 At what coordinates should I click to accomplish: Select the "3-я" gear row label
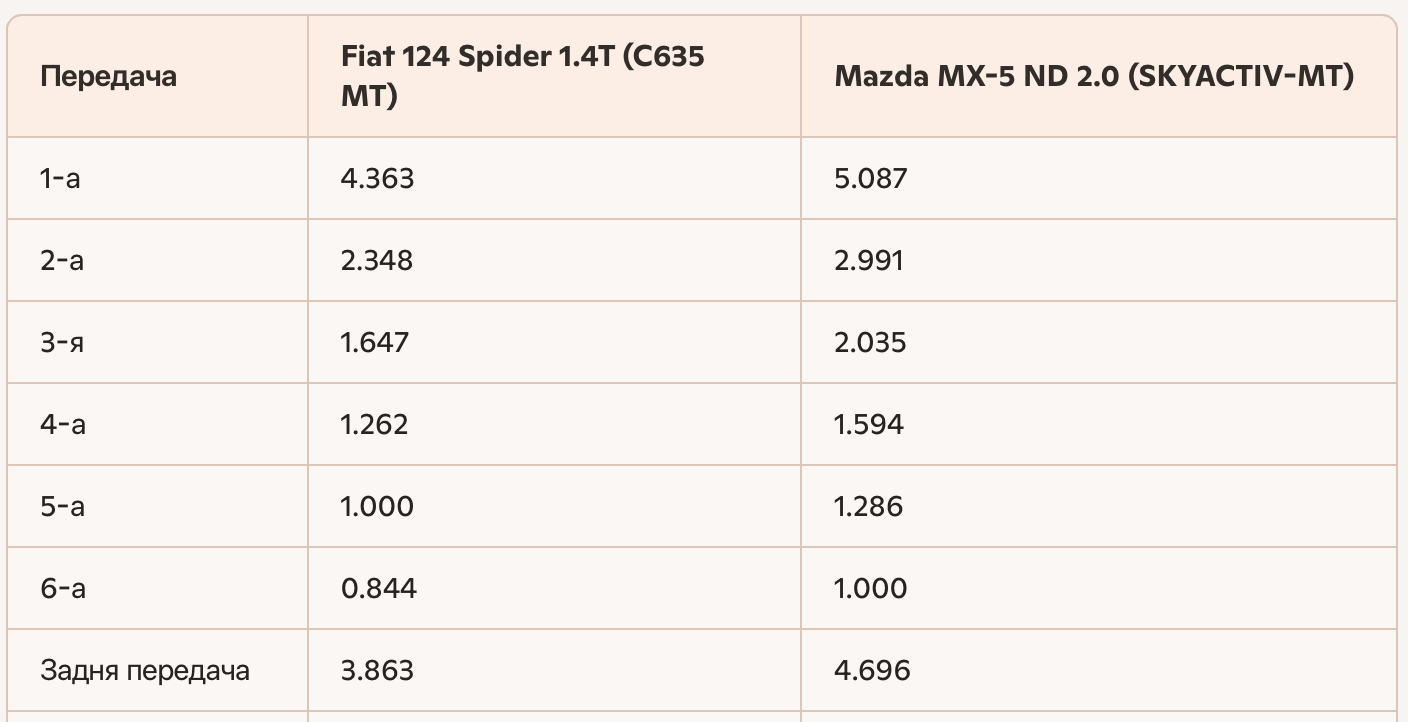point(62,342)
